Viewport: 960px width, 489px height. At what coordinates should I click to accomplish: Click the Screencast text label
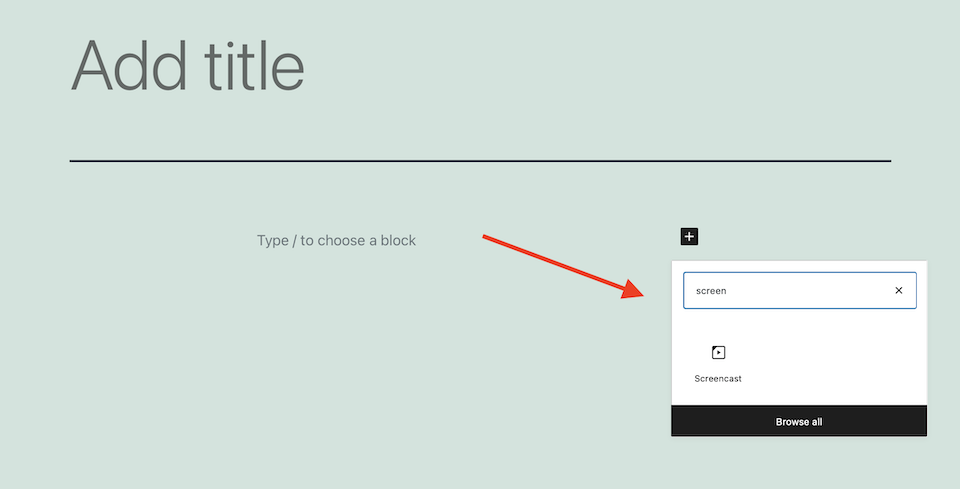tap(718, 379)
